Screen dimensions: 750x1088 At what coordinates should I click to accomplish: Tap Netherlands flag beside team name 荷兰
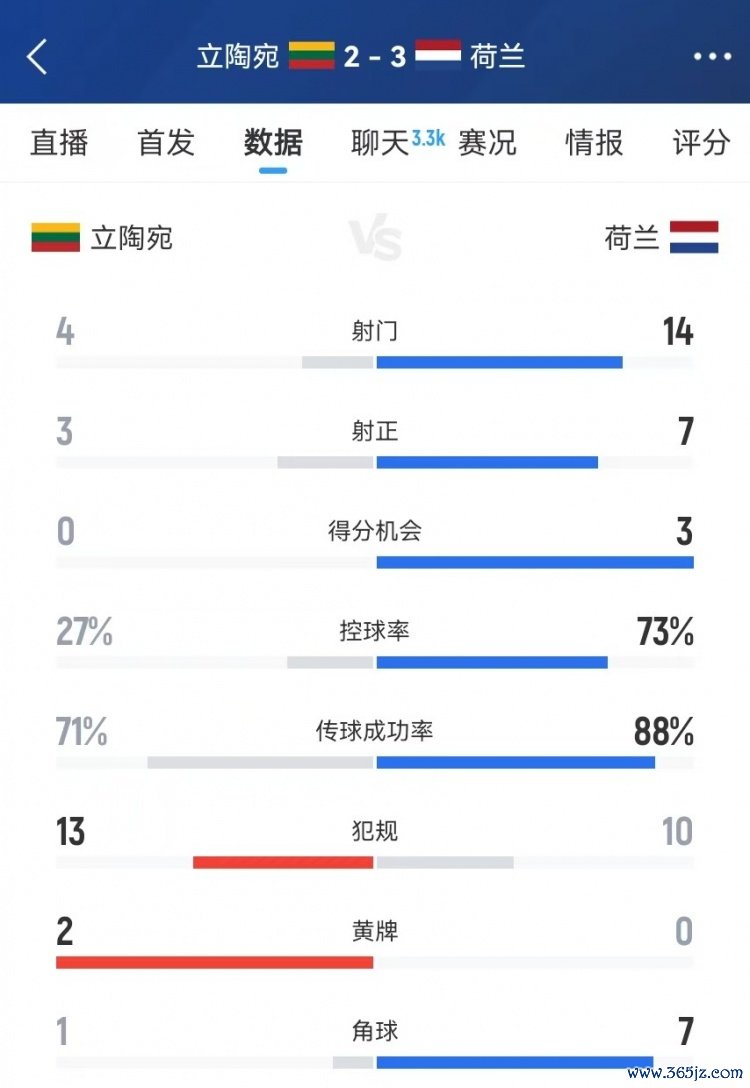694,238
